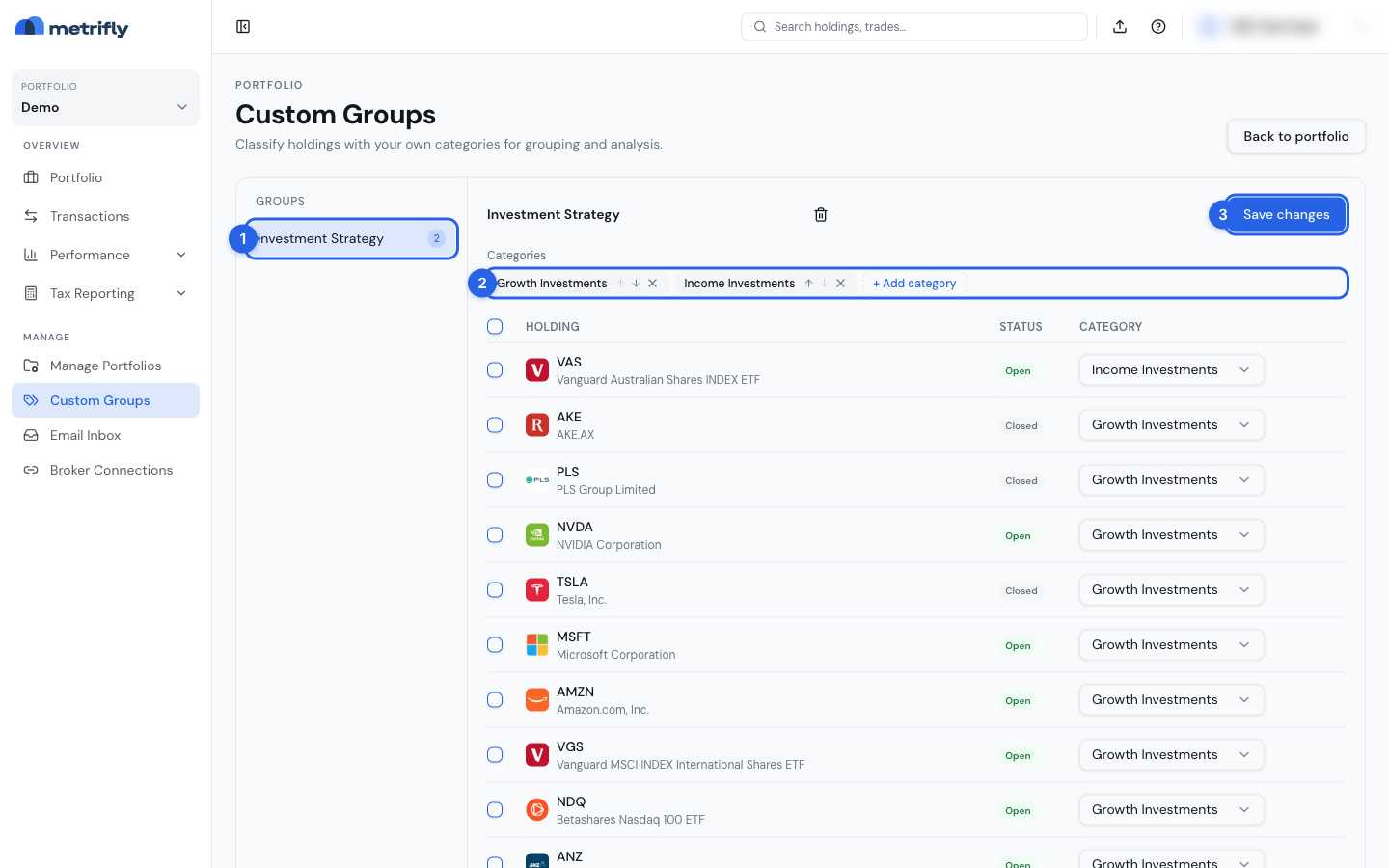
Task: Open Manage Portfolios in sidebar
Action: click(x=105, y=366)
